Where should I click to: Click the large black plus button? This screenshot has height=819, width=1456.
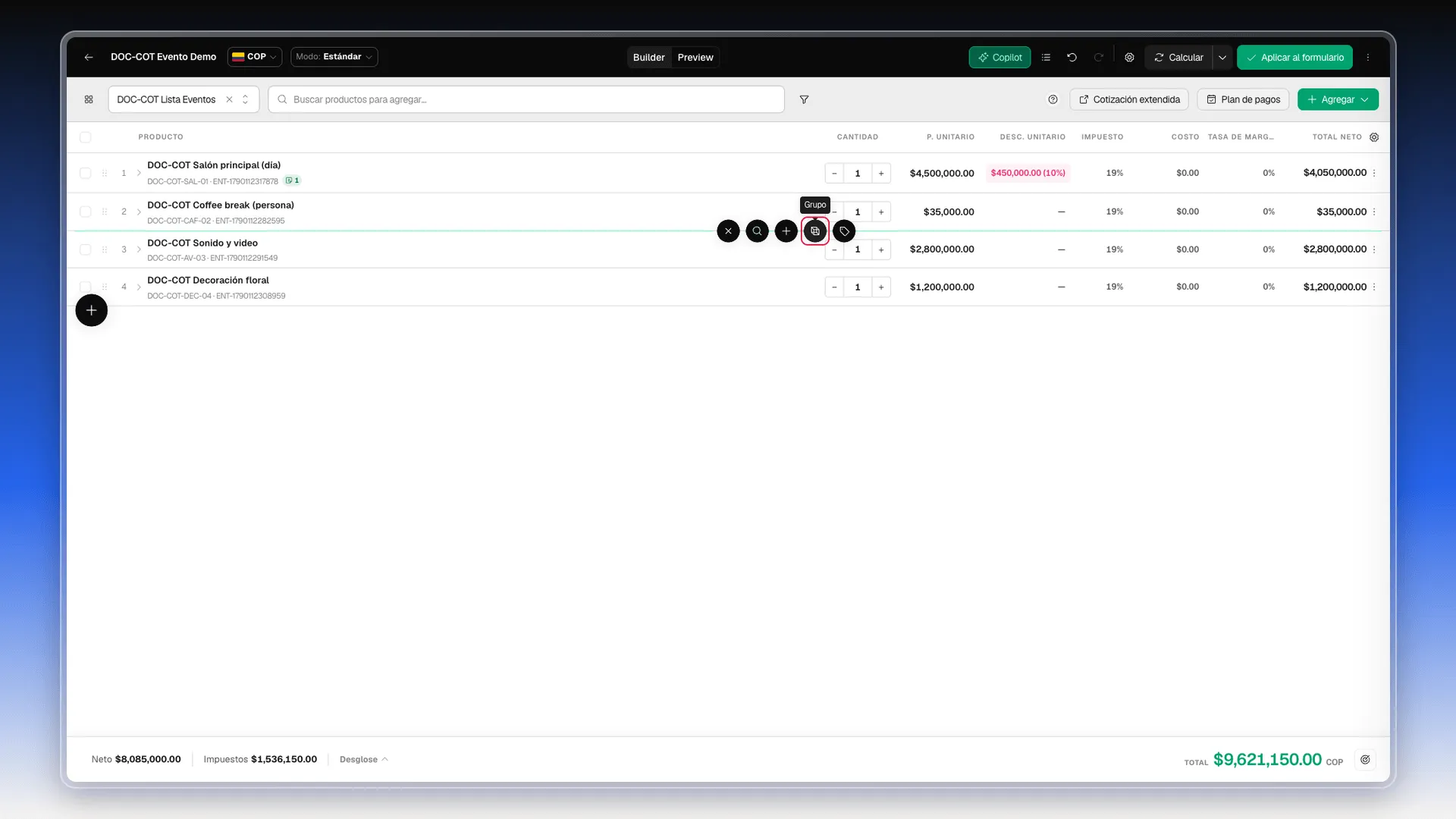tap(91, 310)
